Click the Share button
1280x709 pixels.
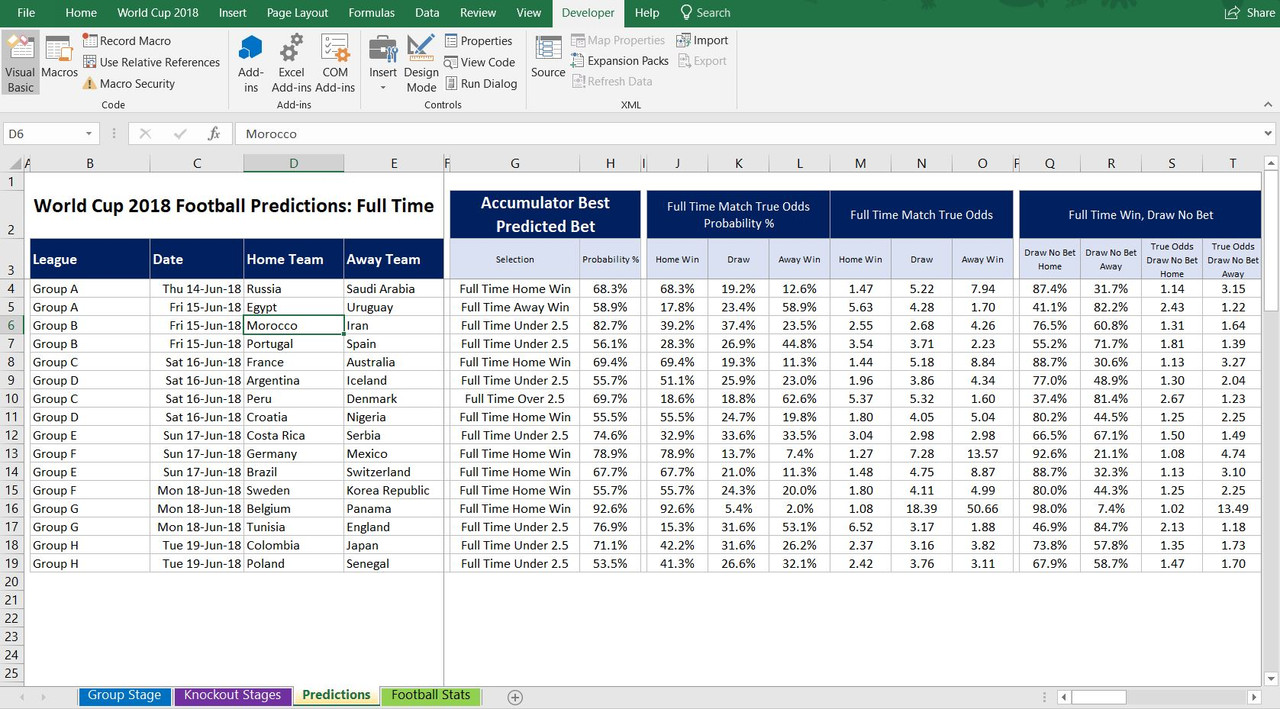coord(1250,13)
